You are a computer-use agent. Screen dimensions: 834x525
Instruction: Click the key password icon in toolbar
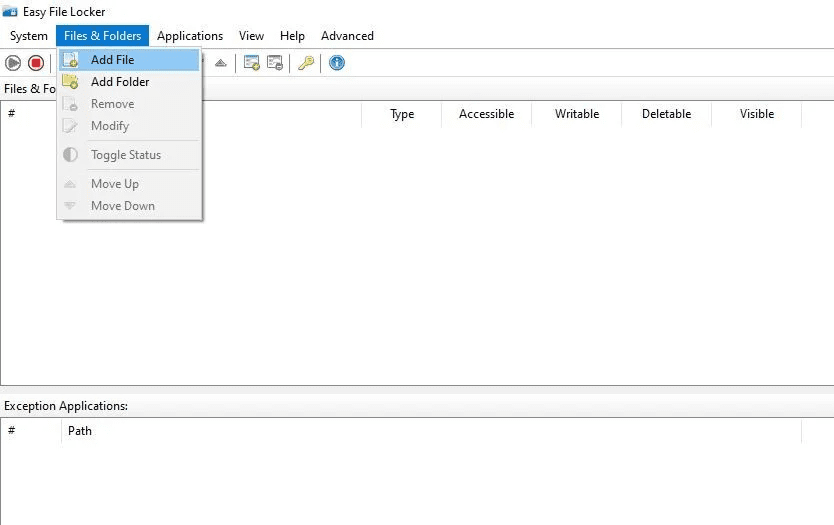(306, 63)
